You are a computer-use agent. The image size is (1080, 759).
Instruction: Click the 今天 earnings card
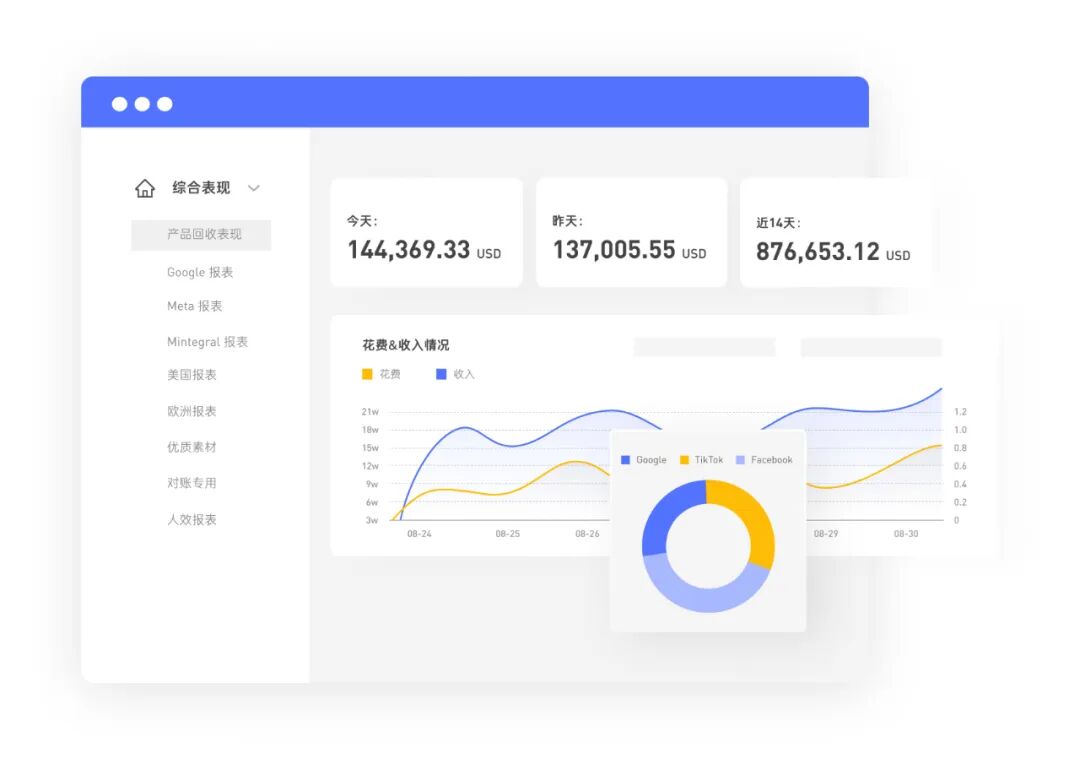coord(426,231)
